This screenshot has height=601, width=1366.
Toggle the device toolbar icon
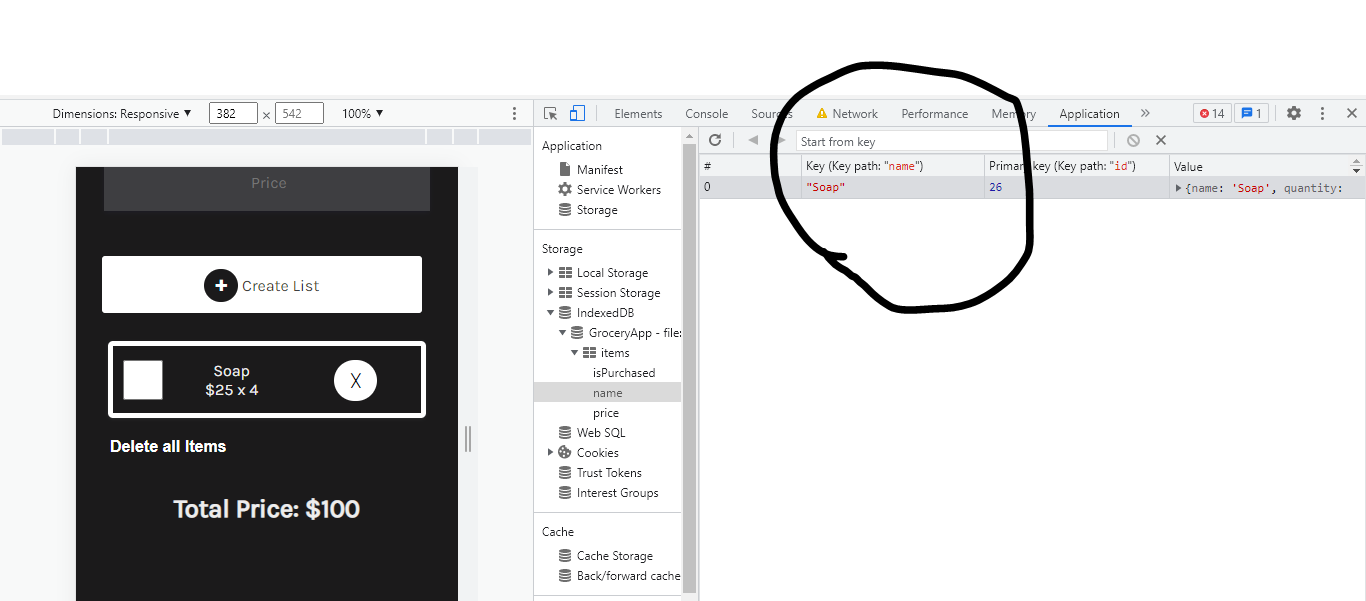(577, 114)
